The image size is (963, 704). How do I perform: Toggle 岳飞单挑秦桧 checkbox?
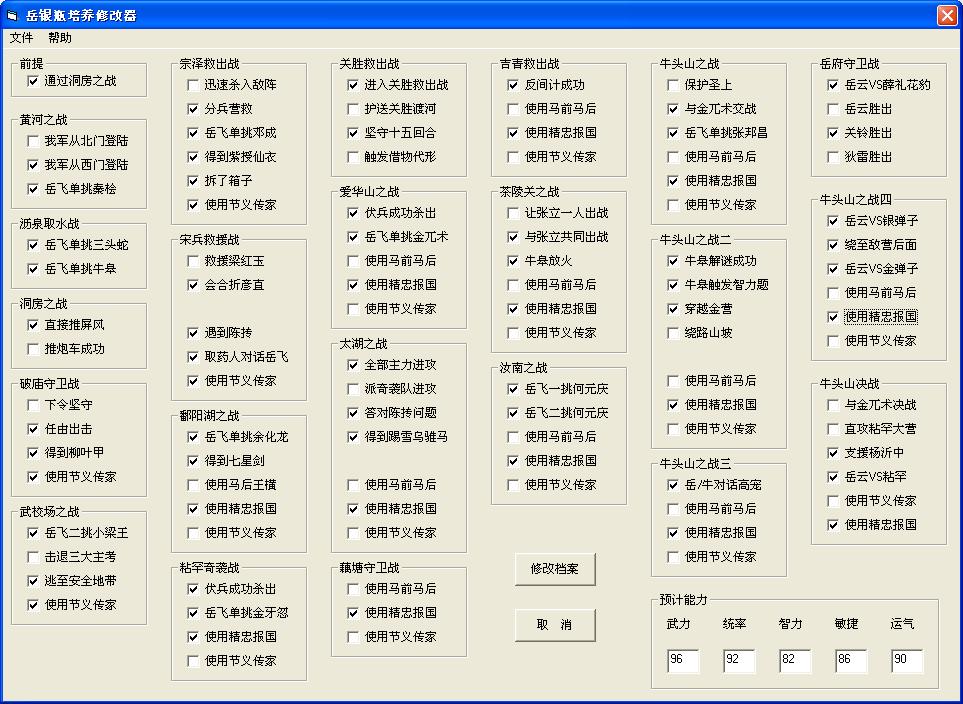[x=33, y=189]
